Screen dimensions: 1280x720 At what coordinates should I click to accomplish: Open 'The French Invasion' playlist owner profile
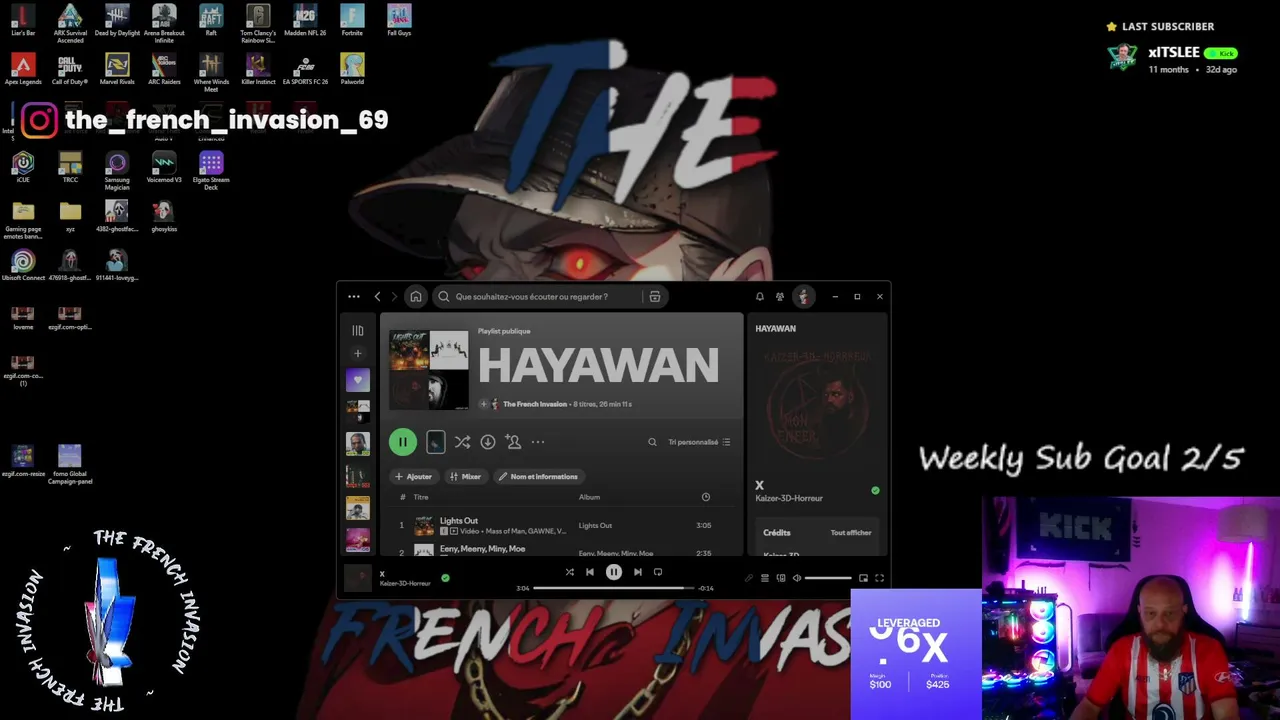pyautogui.click(x=535, y=404)
